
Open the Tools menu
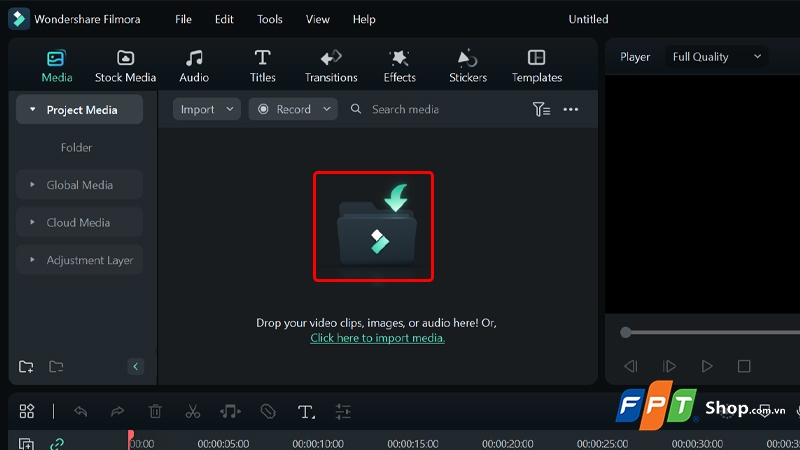coord(269,19)
